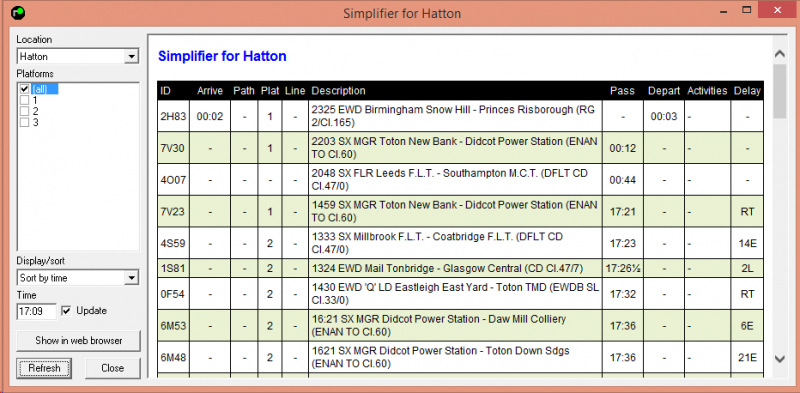Click the scrollbar up arrow
This screenshot has height=393, width=800.
click(x=779, y=54)
